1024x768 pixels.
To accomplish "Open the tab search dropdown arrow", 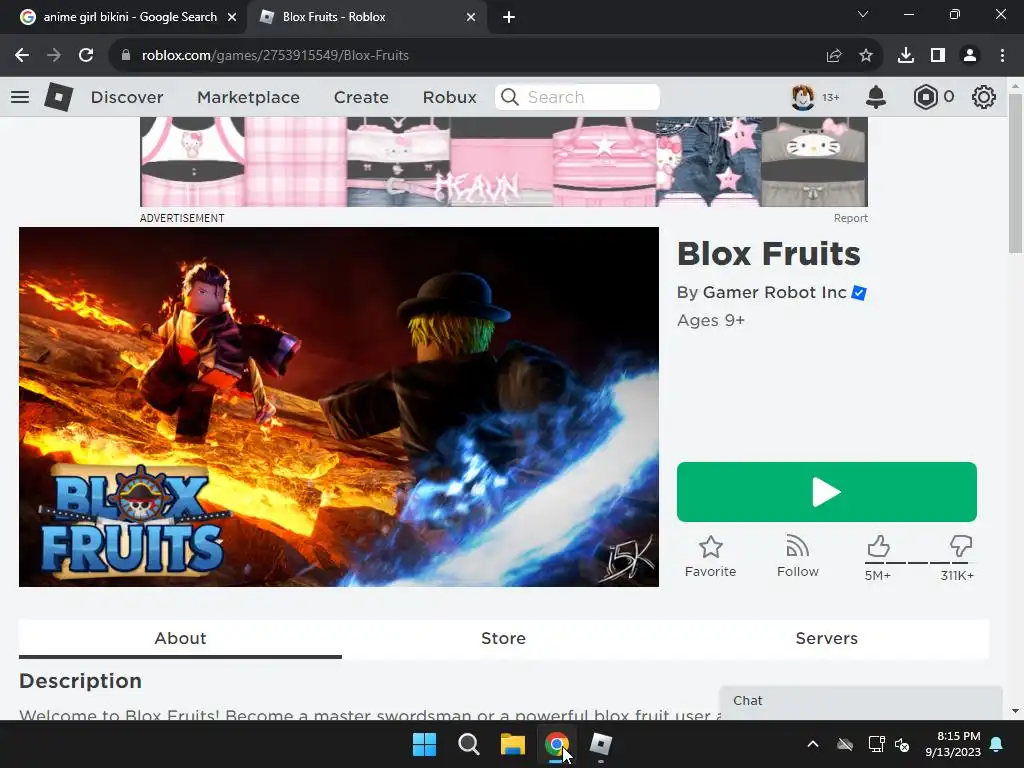I will (863, 14).
